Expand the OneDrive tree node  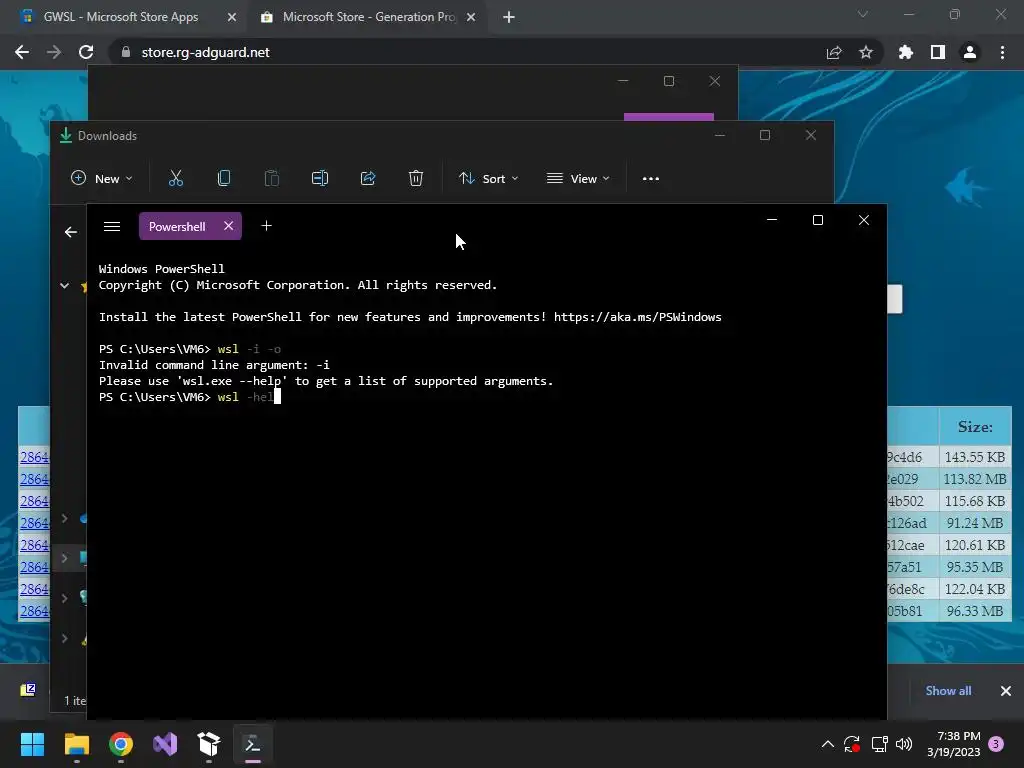(x=65, y=519)
